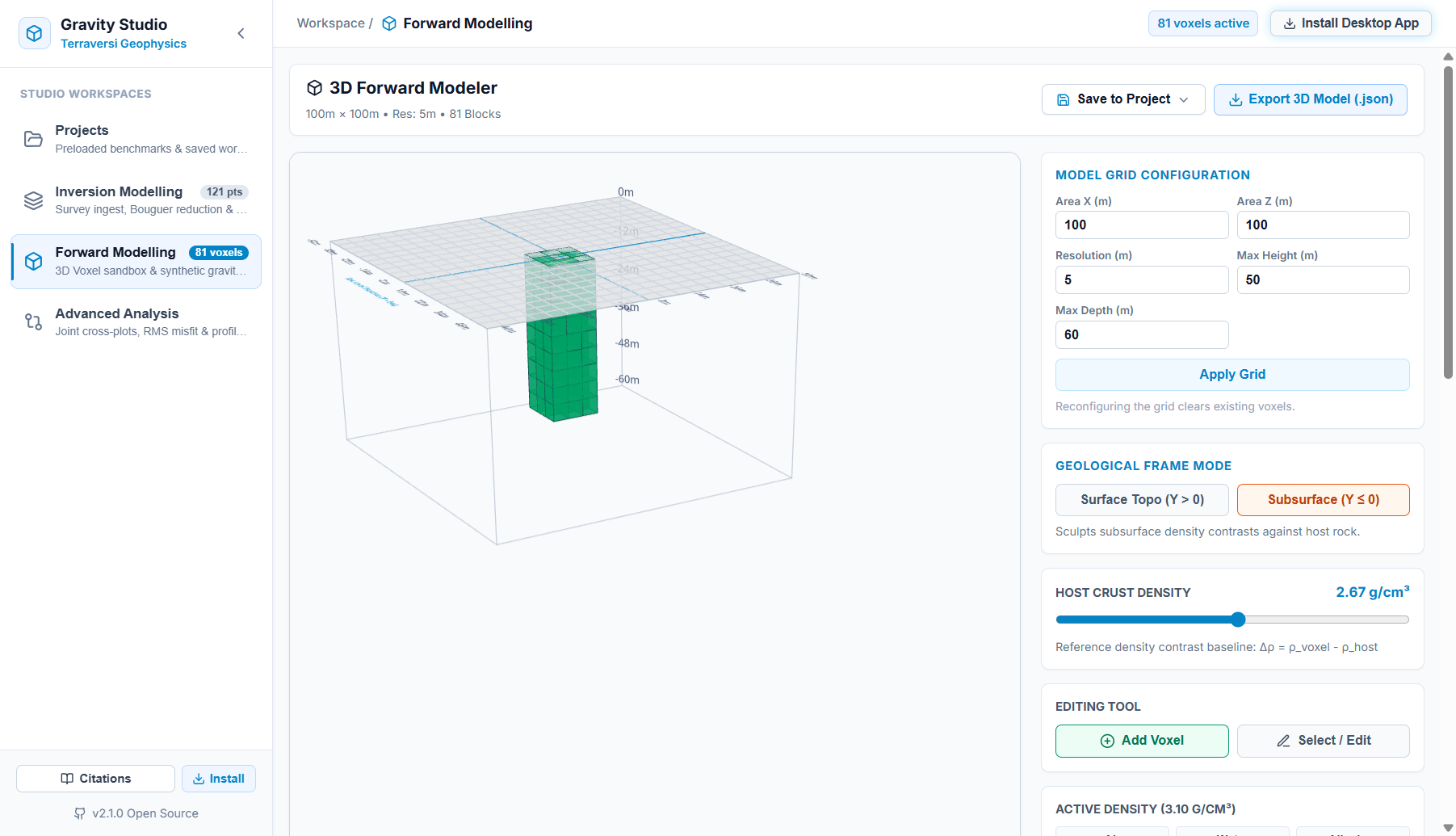
Task: Open the Advanced Analysis workspace
Action: point(136,321)
